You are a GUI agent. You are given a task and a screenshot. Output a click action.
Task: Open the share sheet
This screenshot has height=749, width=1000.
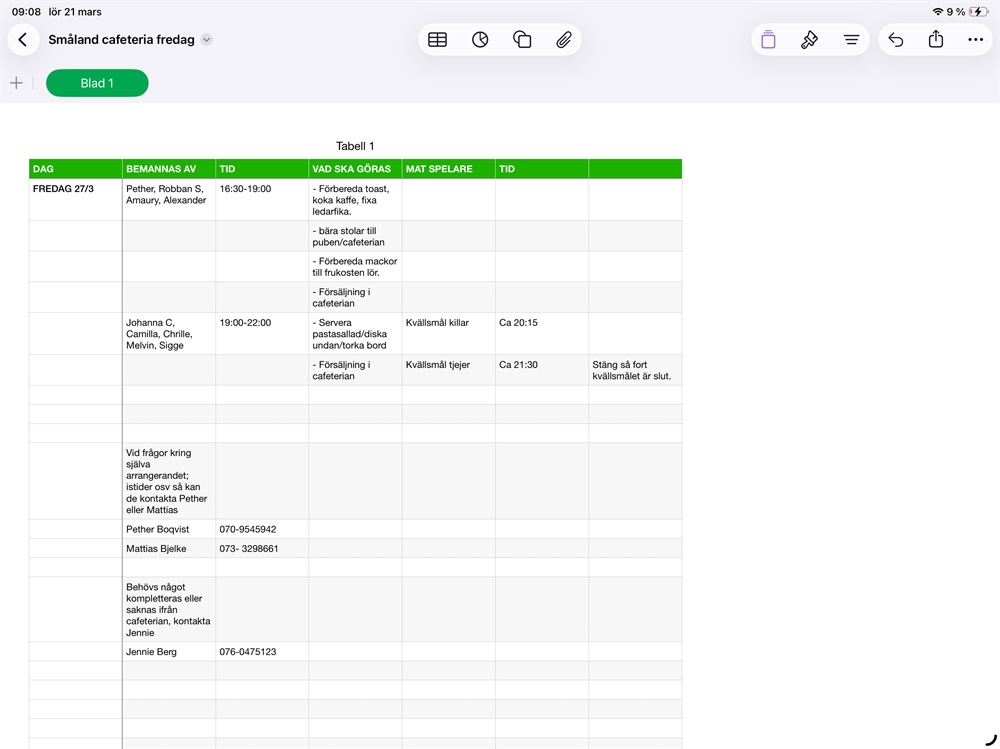coord(936,40)
